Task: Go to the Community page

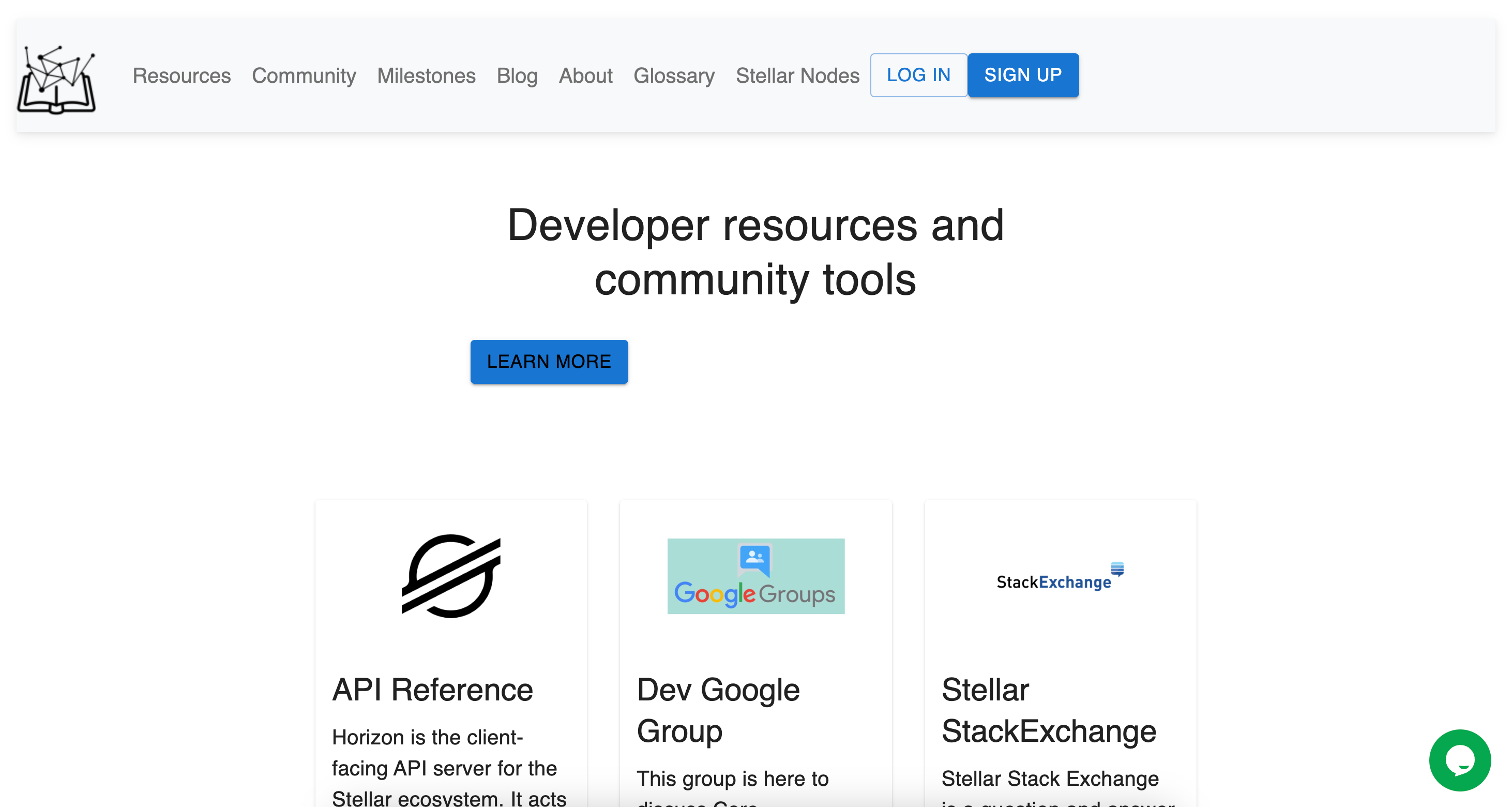Action: (304, 76)
